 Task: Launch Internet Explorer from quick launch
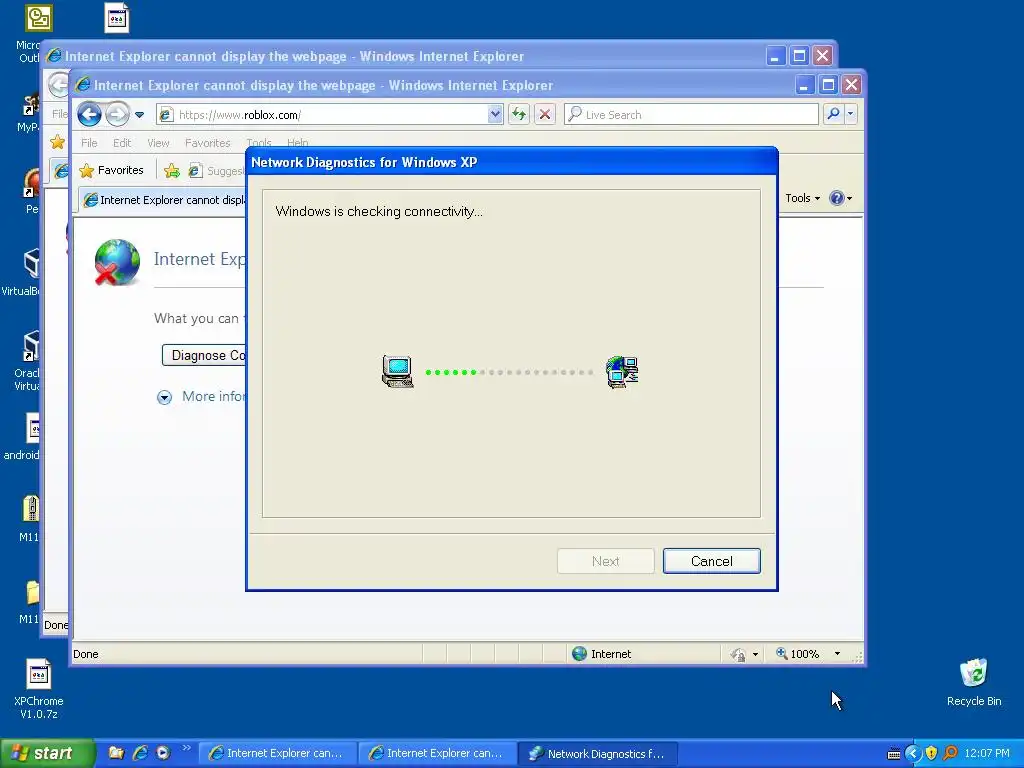click(140, 753)
